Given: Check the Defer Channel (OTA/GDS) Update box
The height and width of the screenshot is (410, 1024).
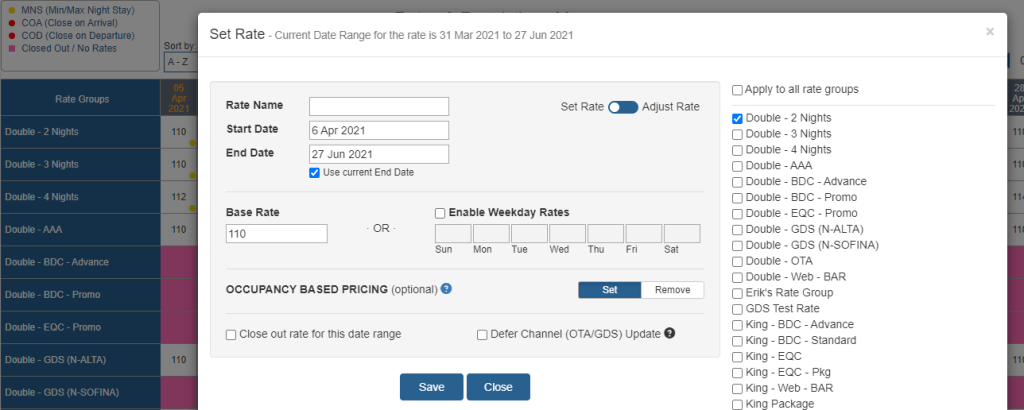Looking at the screenshot, I should tap(482, 335).
